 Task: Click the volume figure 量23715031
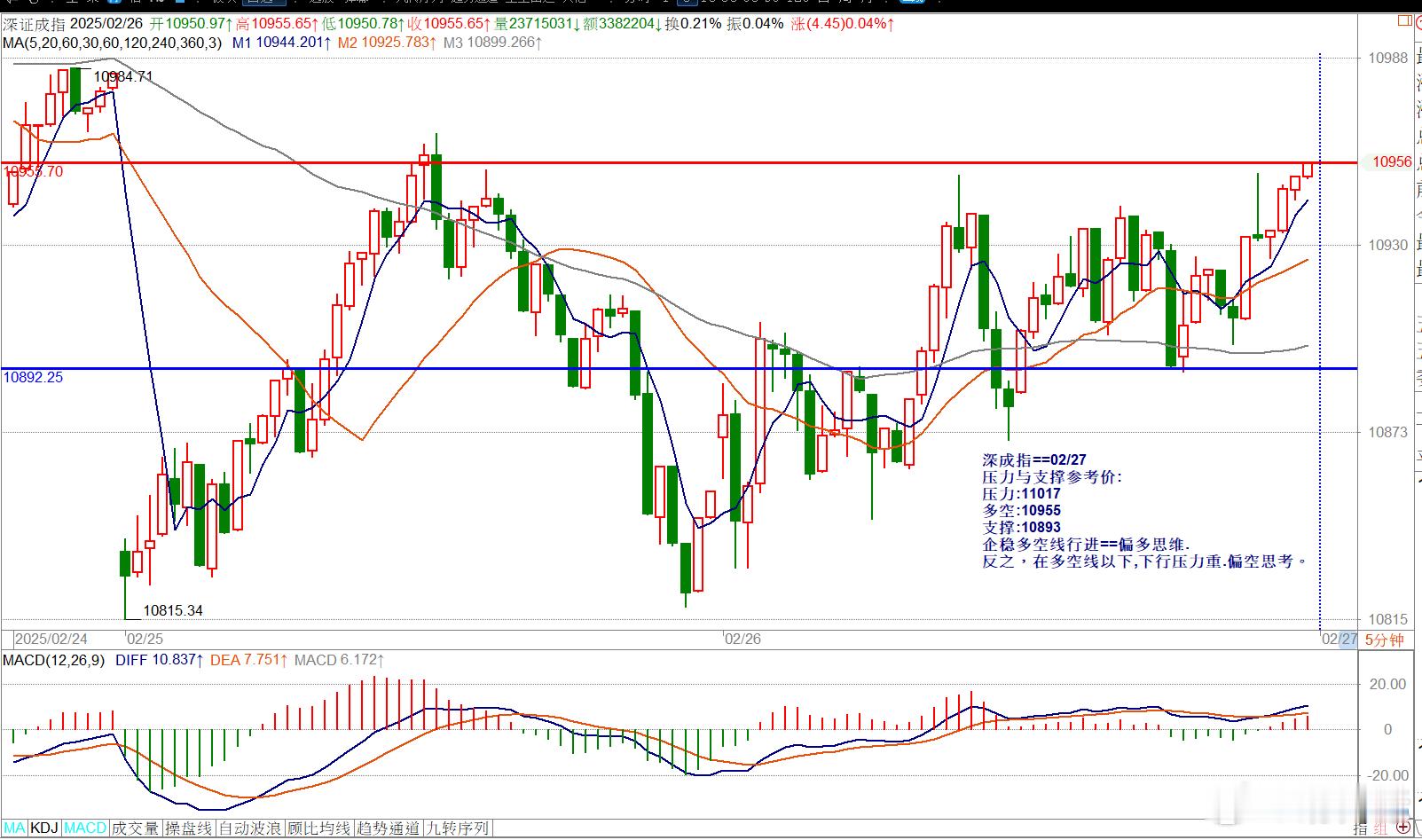tap(538, 24)
